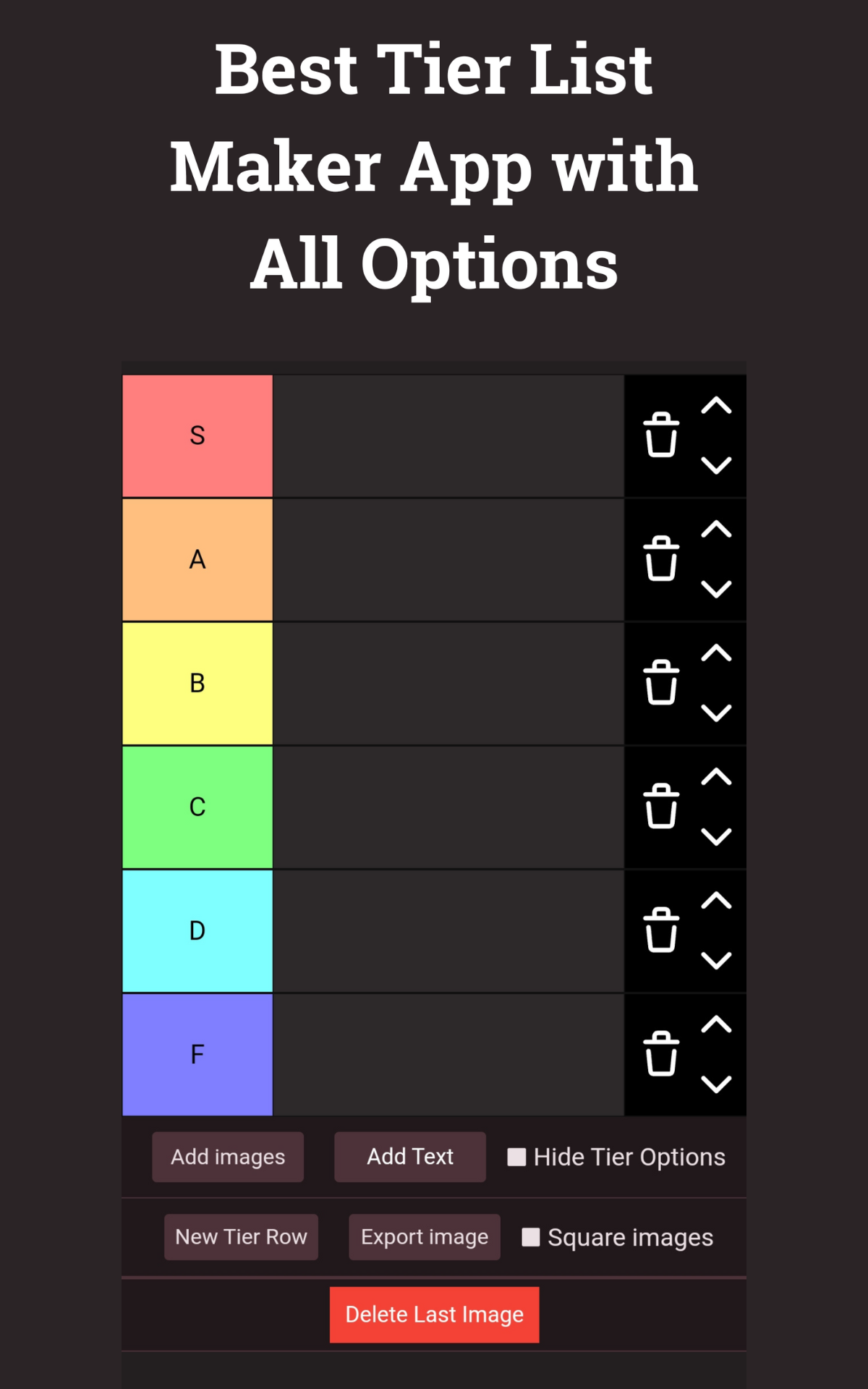Toggle the Square images checkbox

pos(531,1237)
